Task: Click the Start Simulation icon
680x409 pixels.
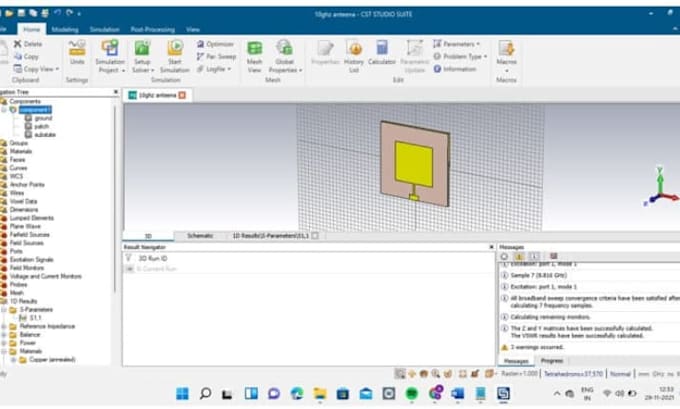Action: [175, 48]
